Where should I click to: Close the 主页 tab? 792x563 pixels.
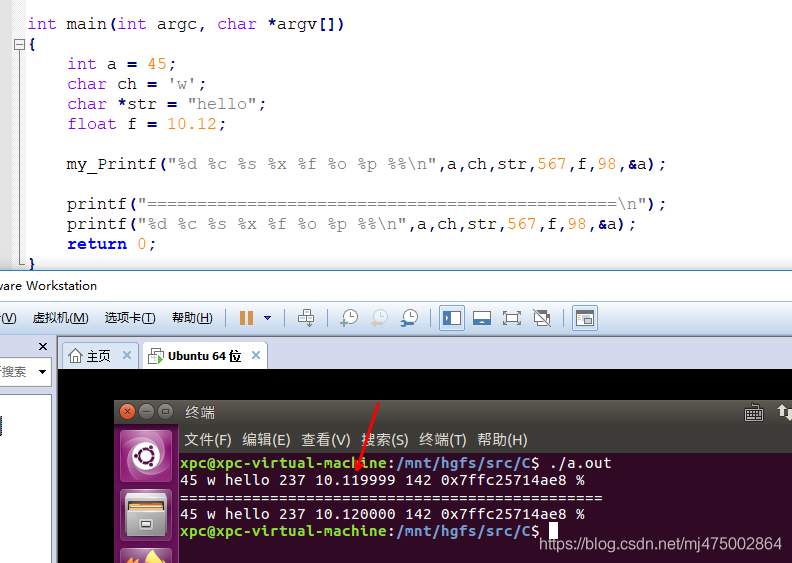(x=127, y=355)
